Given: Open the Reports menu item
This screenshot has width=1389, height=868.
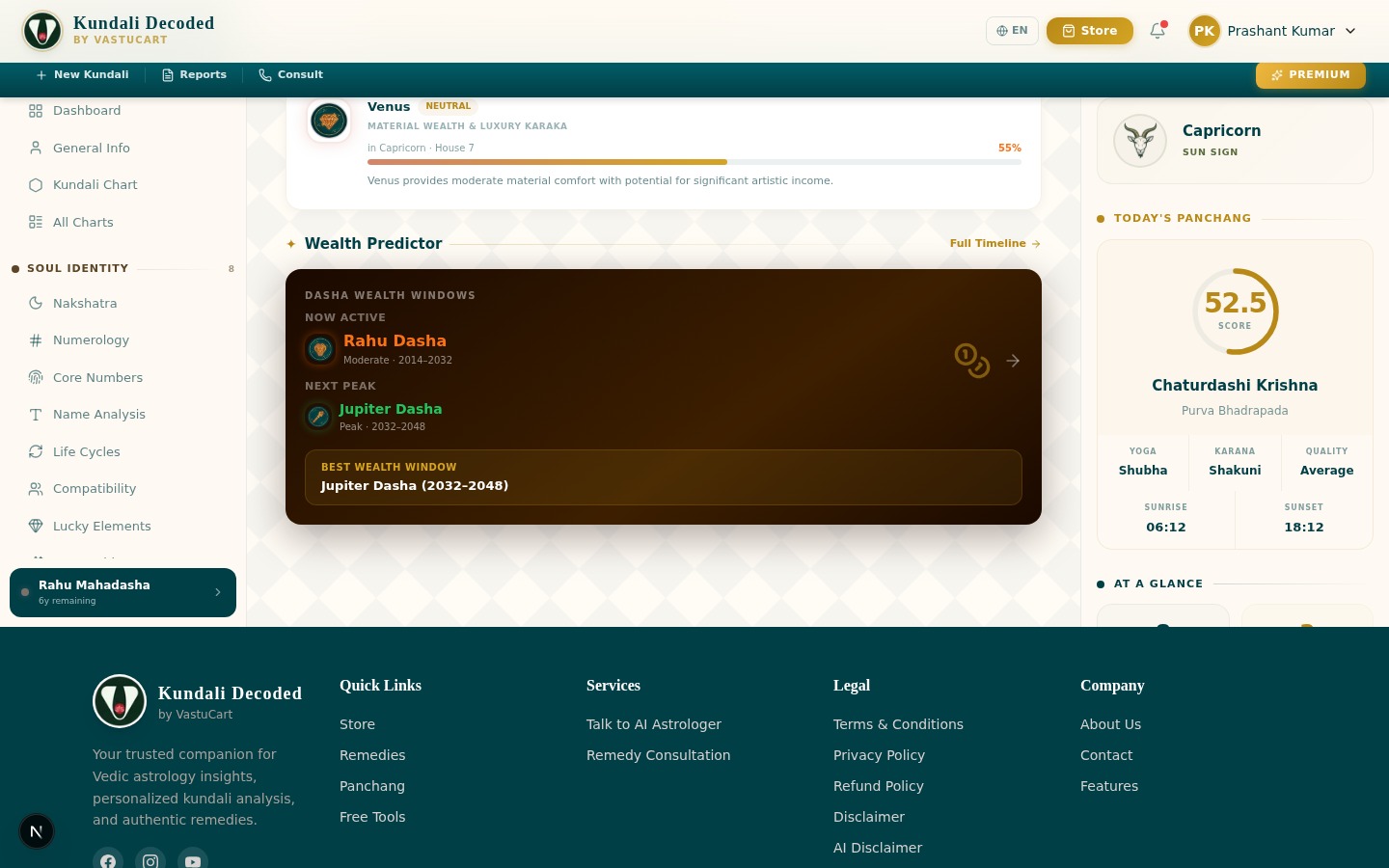Looking at the screenshot, I should coord(194,75).
